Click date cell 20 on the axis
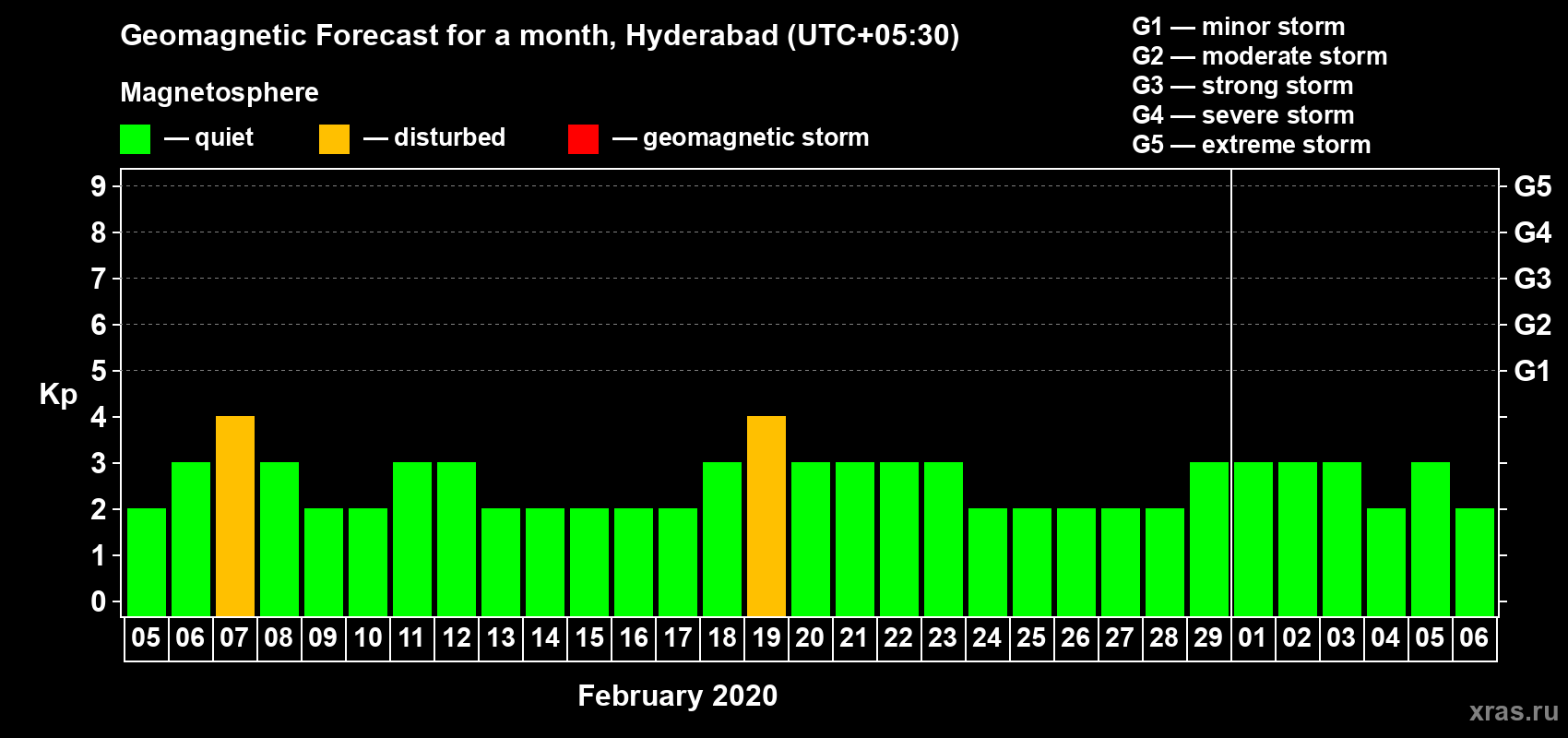 811,638
